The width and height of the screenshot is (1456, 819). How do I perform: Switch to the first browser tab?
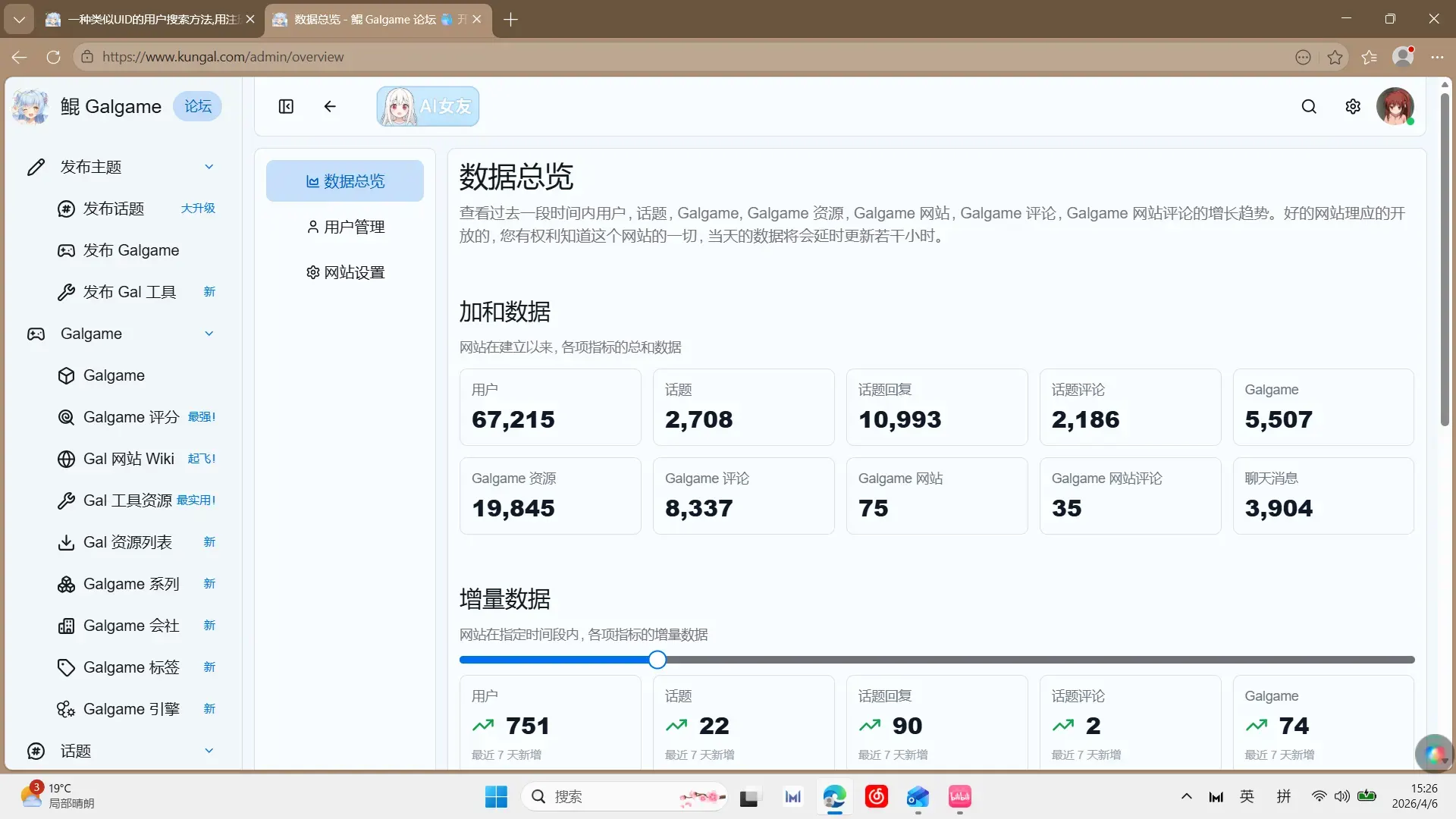150,19
